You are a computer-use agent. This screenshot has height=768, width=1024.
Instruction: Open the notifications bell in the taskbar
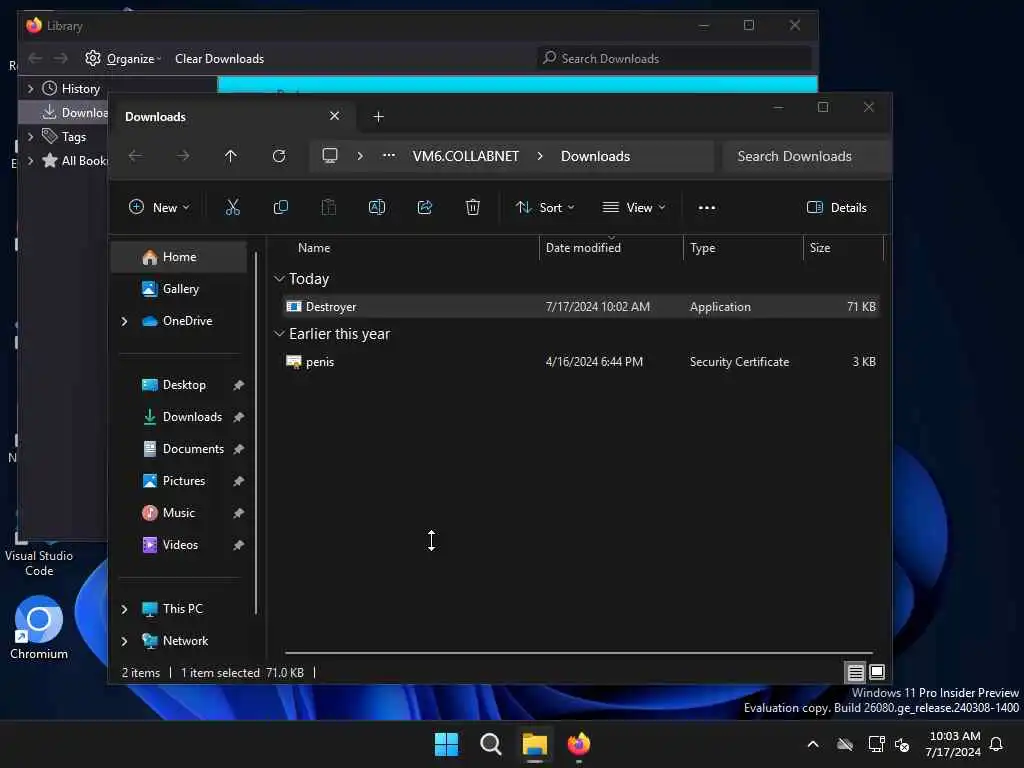pyautogui.click(x=996, y=744)
